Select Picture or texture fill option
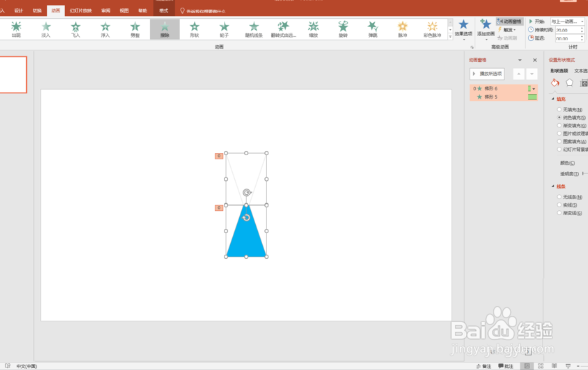 coord(559,133)
